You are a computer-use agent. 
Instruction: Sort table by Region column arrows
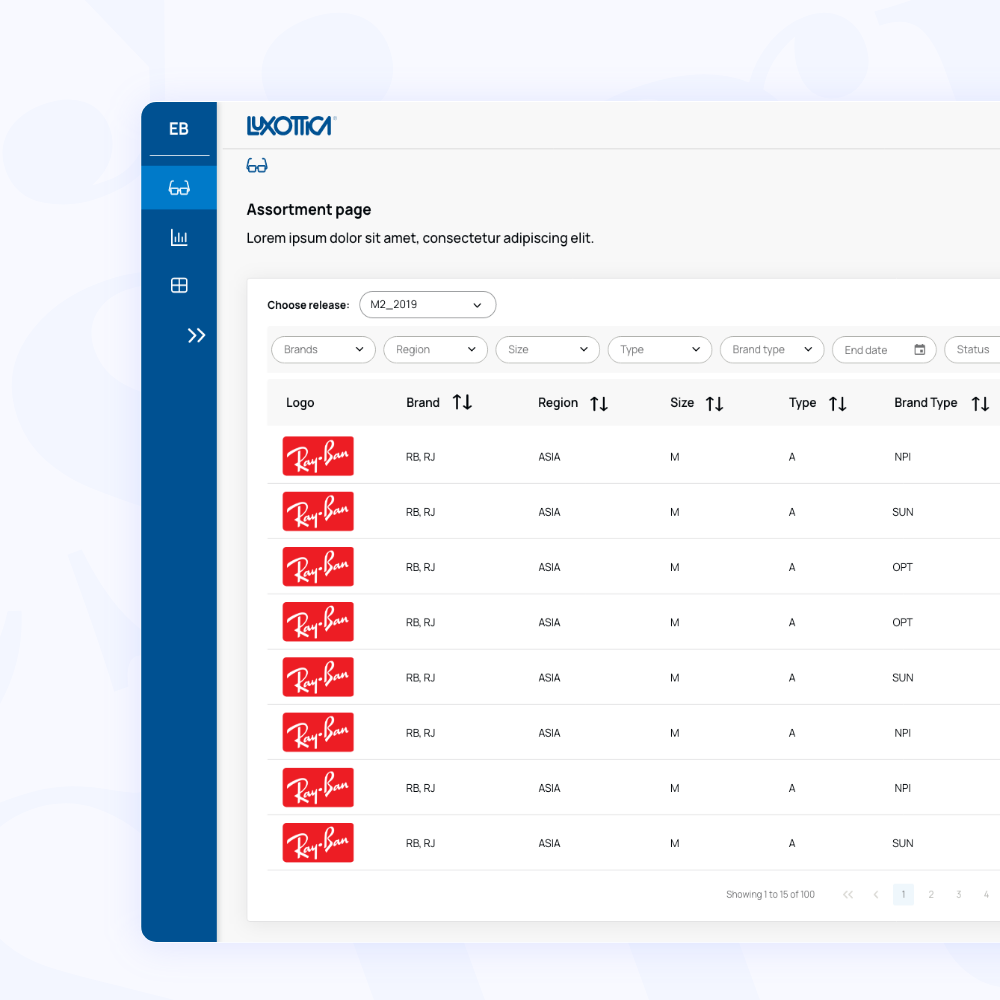click(x=599, y=404)
